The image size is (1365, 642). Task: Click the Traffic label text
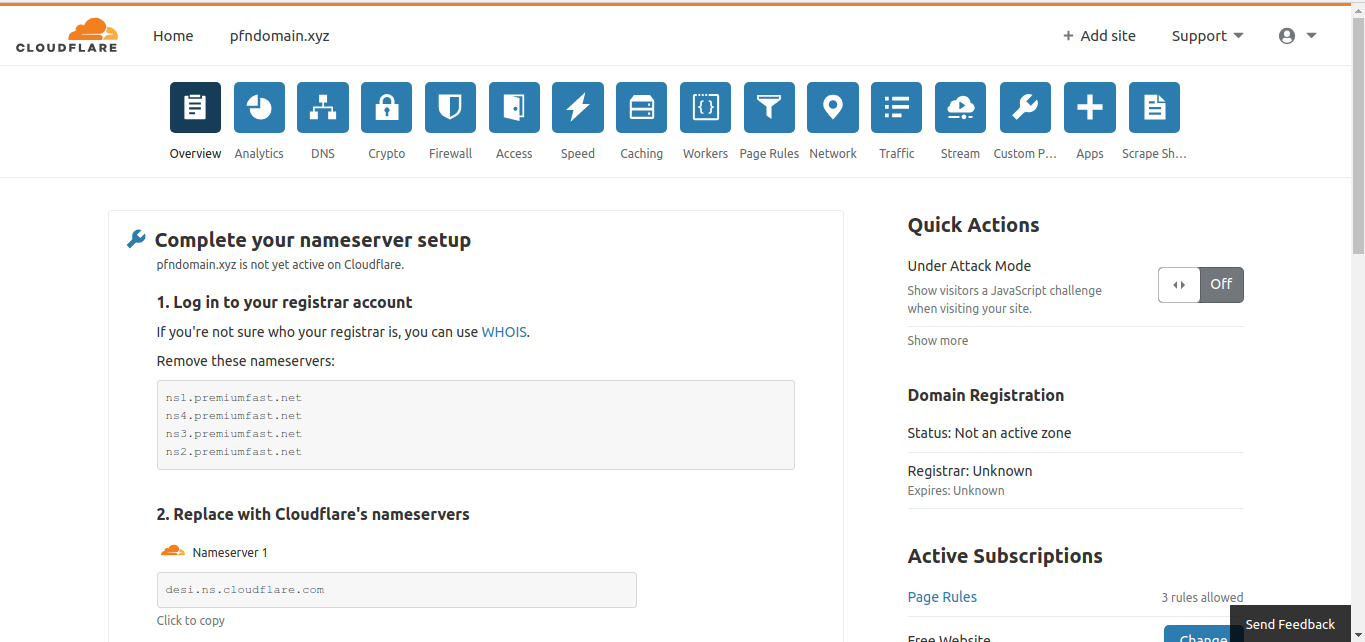pyautogui.click(x=897, y=154)
